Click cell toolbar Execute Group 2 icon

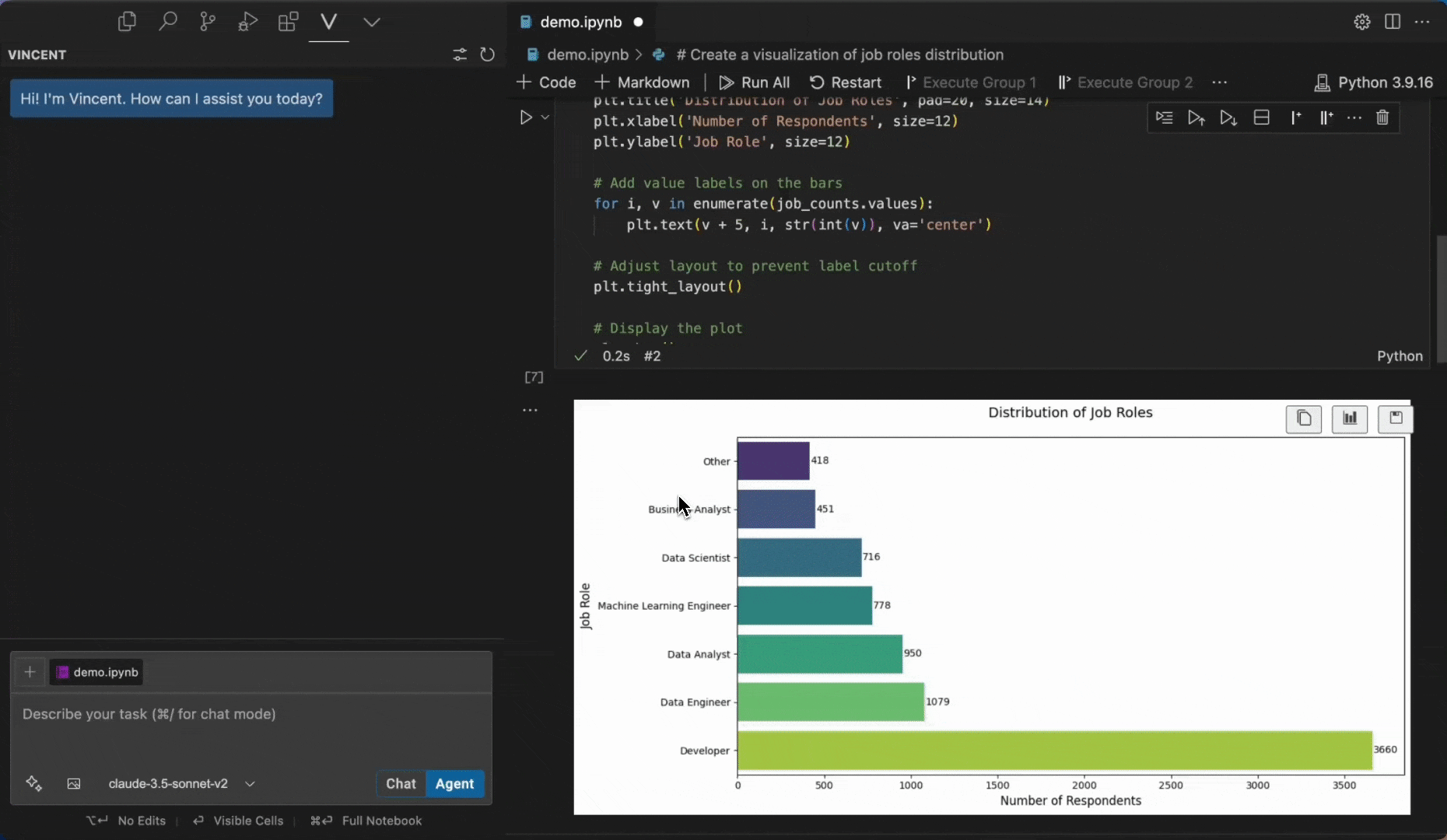[1326, 117]
